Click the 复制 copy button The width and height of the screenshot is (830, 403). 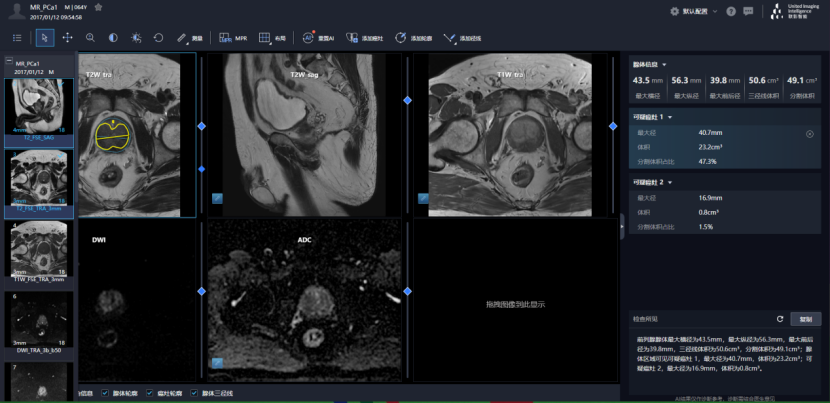[x=806, y=319]
